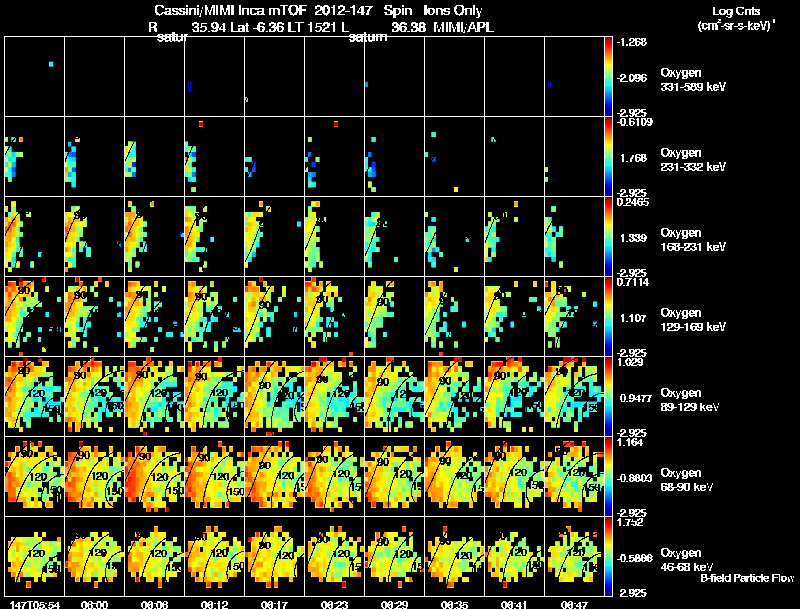Click the '1.164' color scale value
The height and width of the screenshot is (609, 800).
tap(630, 442)
